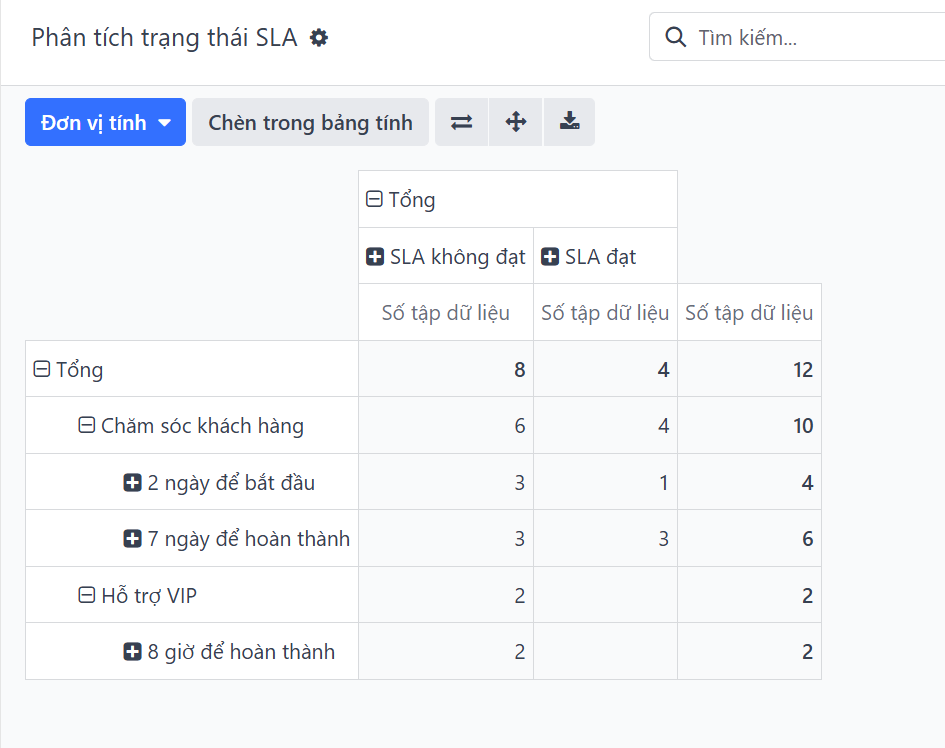Click SLA đạt value 3 for 7 ngày để hoàn thành
945x748 pixels.
[x=606, y=538]
